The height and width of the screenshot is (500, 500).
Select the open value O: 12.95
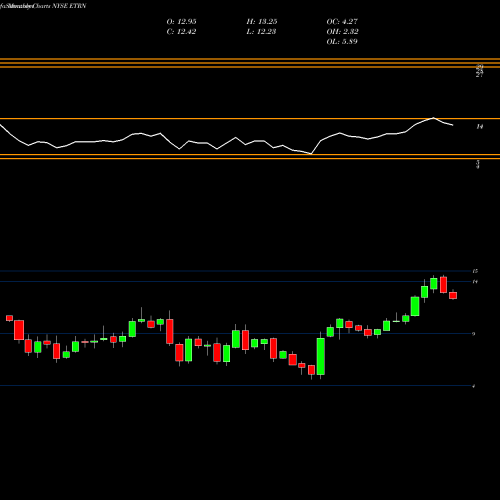(181, 22)
